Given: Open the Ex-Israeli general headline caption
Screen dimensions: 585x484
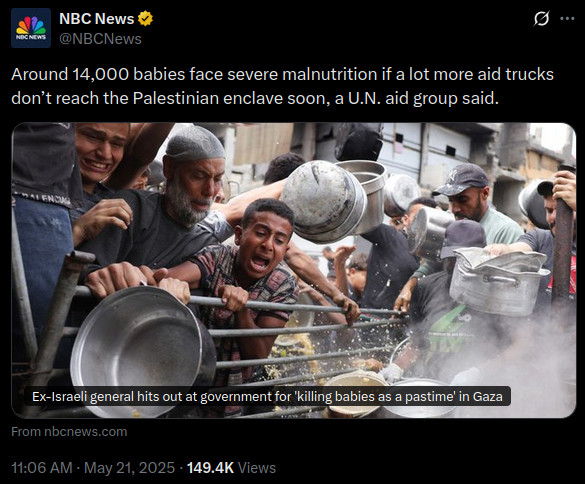Looking at the screenshot, I should (x=267, y=396).
